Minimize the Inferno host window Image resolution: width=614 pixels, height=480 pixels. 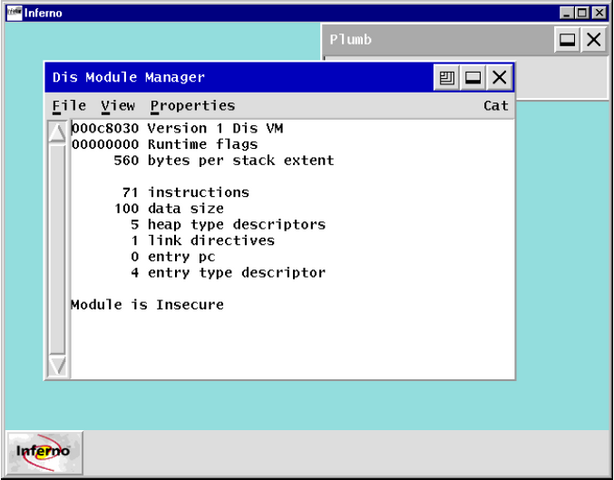pos(566,13)
